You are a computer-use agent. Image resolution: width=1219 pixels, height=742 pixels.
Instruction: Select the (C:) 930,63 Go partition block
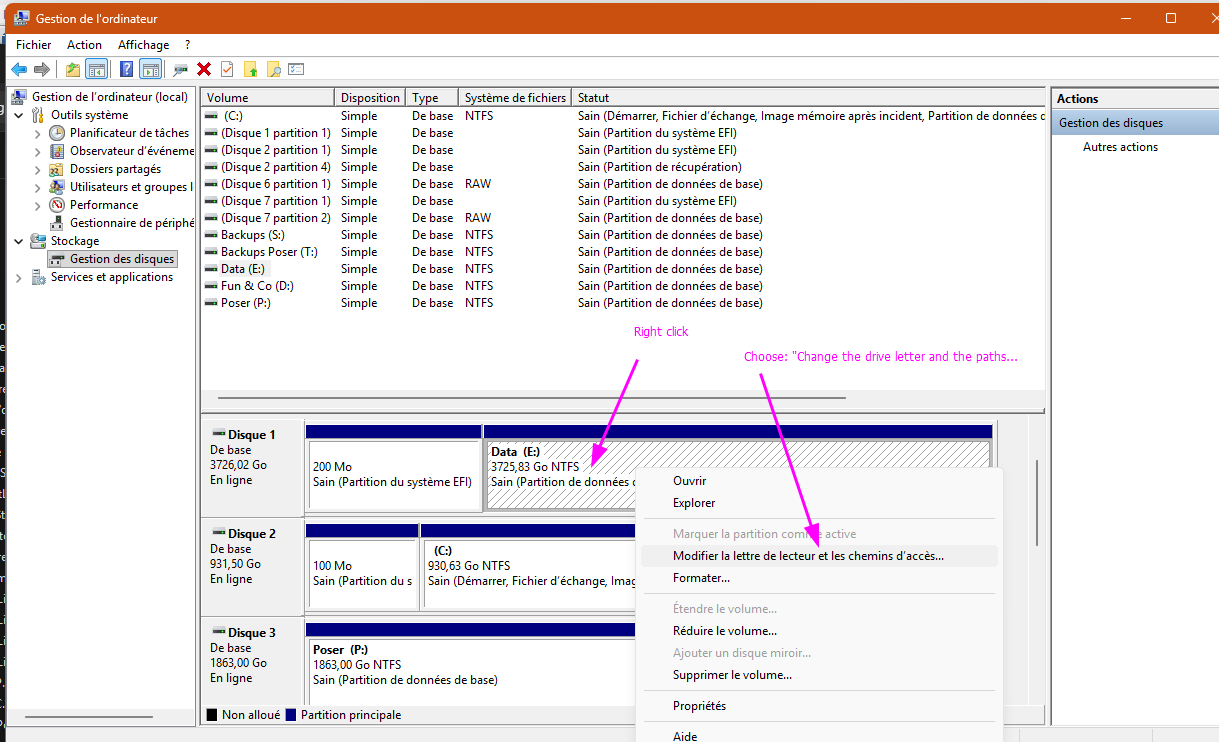(530, 573)
